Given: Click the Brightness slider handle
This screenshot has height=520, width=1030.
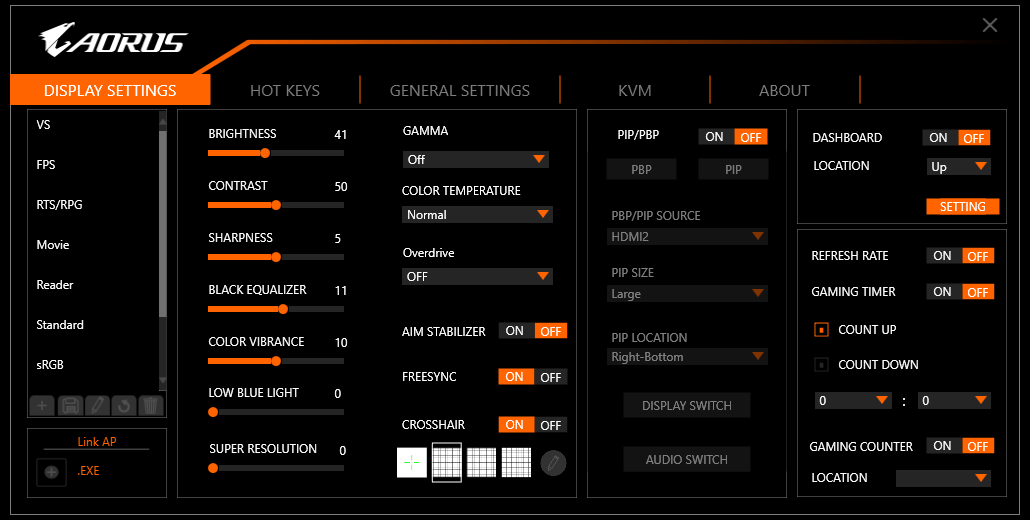Looking at the screenshot, I should point(265,153).
